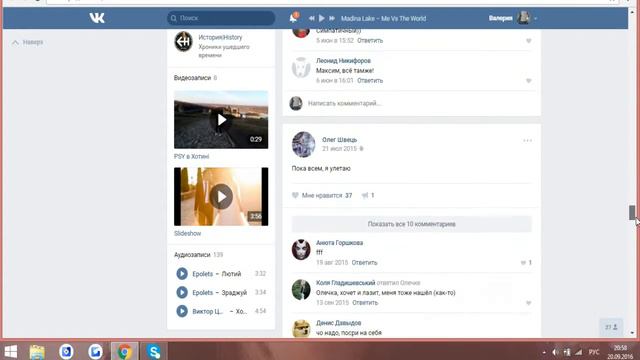Skip to previous track in header player
The width and height of the screenshot is (640, 360).
click(311, 18)
